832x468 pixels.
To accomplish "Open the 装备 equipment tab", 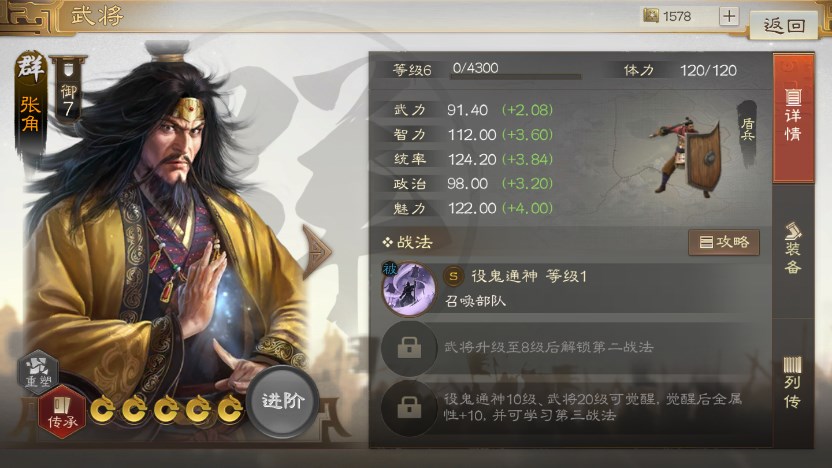I will pyautogui.click(x=793, y=249).
